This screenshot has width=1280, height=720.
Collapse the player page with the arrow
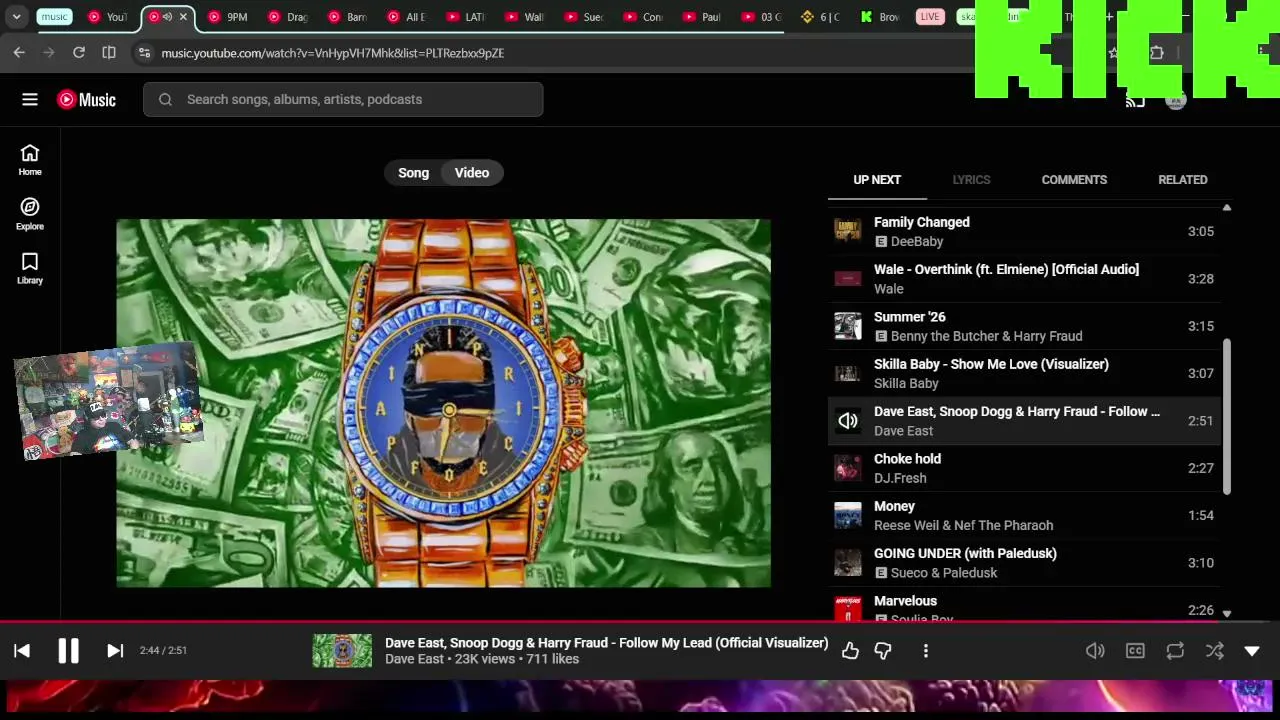(x=1252, y=651)
